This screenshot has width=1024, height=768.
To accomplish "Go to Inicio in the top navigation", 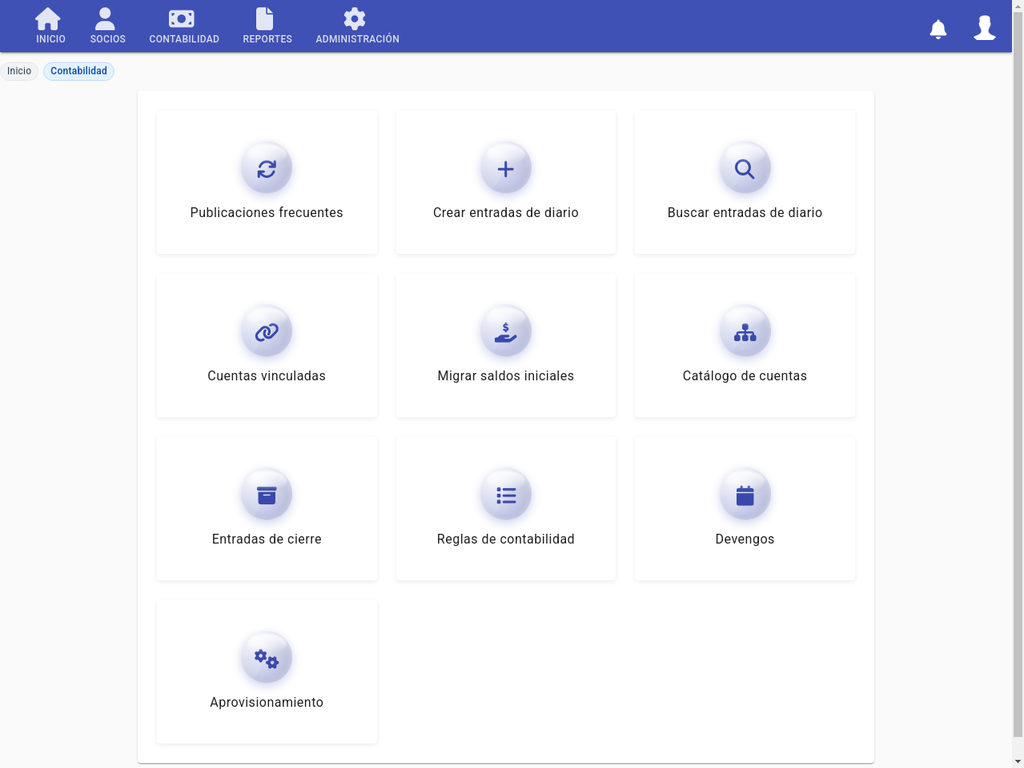I will click(x=50, y=27).
